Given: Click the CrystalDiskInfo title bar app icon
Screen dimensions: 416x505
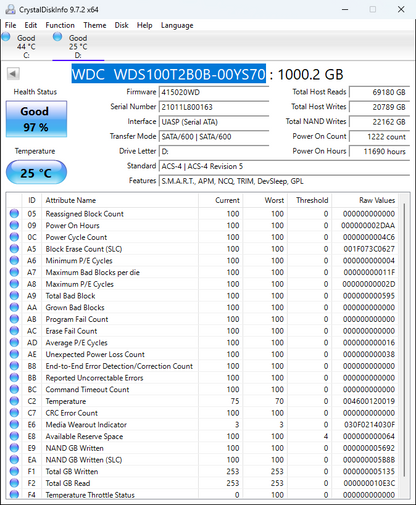Looking at the screenshot, I should (10, 9).
